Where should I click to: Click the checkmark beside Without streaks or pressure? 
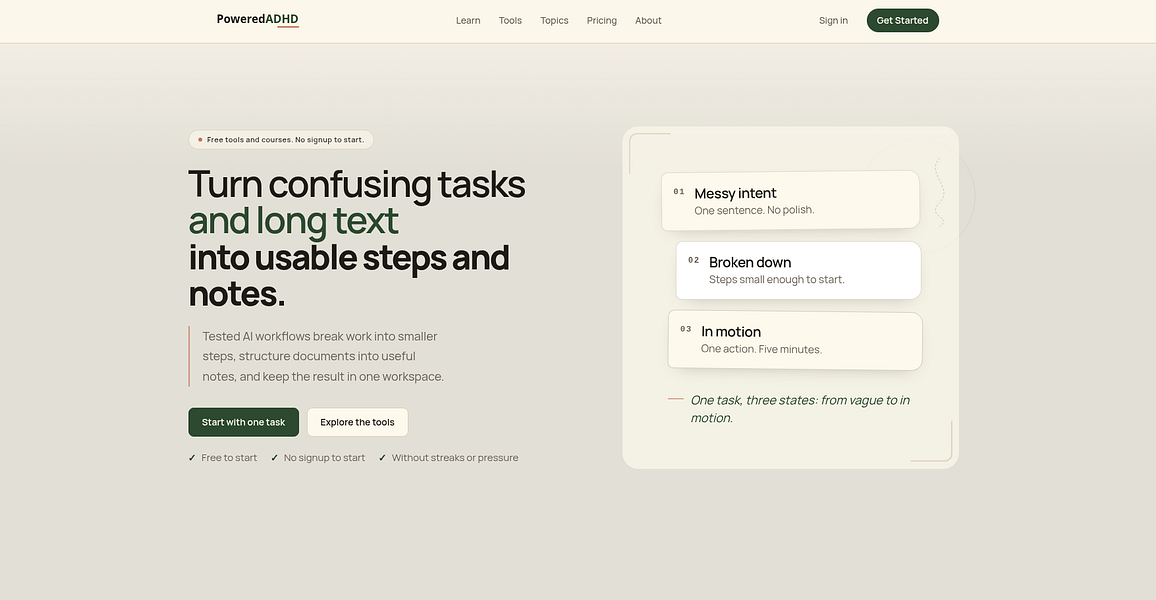383,458
